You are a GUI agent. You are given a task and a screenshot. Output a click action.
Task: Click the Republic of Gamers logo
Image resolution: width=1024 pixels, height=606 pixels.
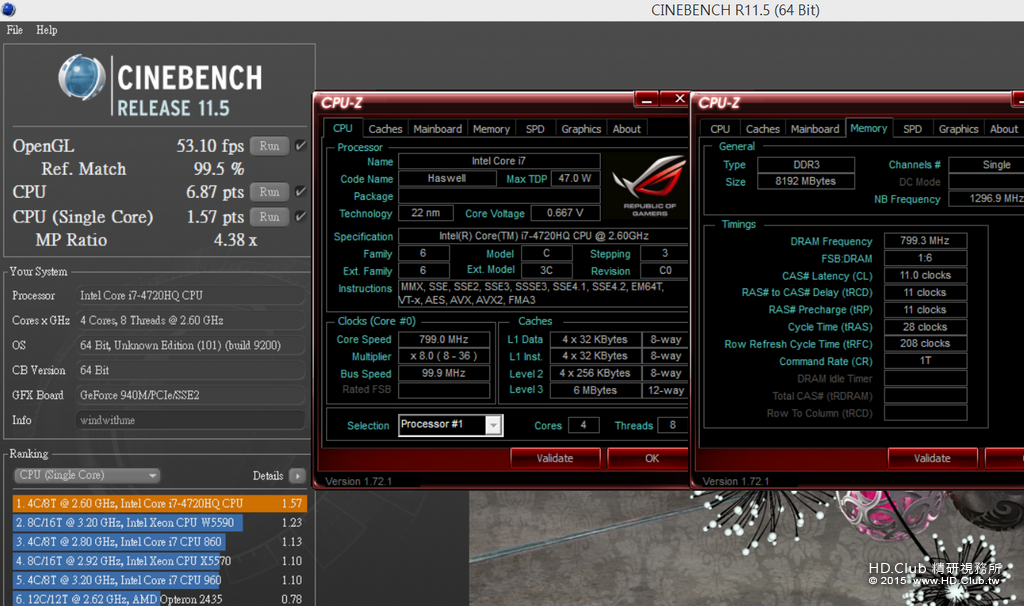point(648,185)
